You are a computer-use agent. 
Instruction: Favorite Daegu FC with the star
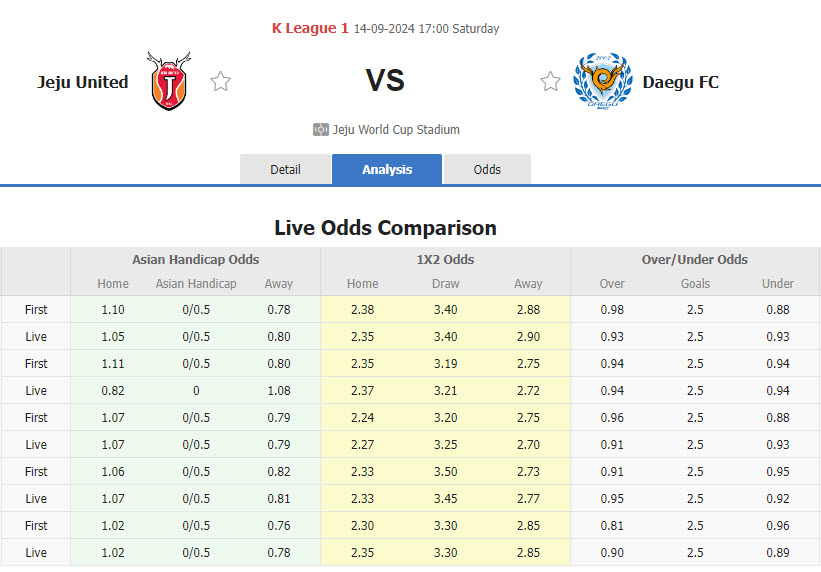550,82
